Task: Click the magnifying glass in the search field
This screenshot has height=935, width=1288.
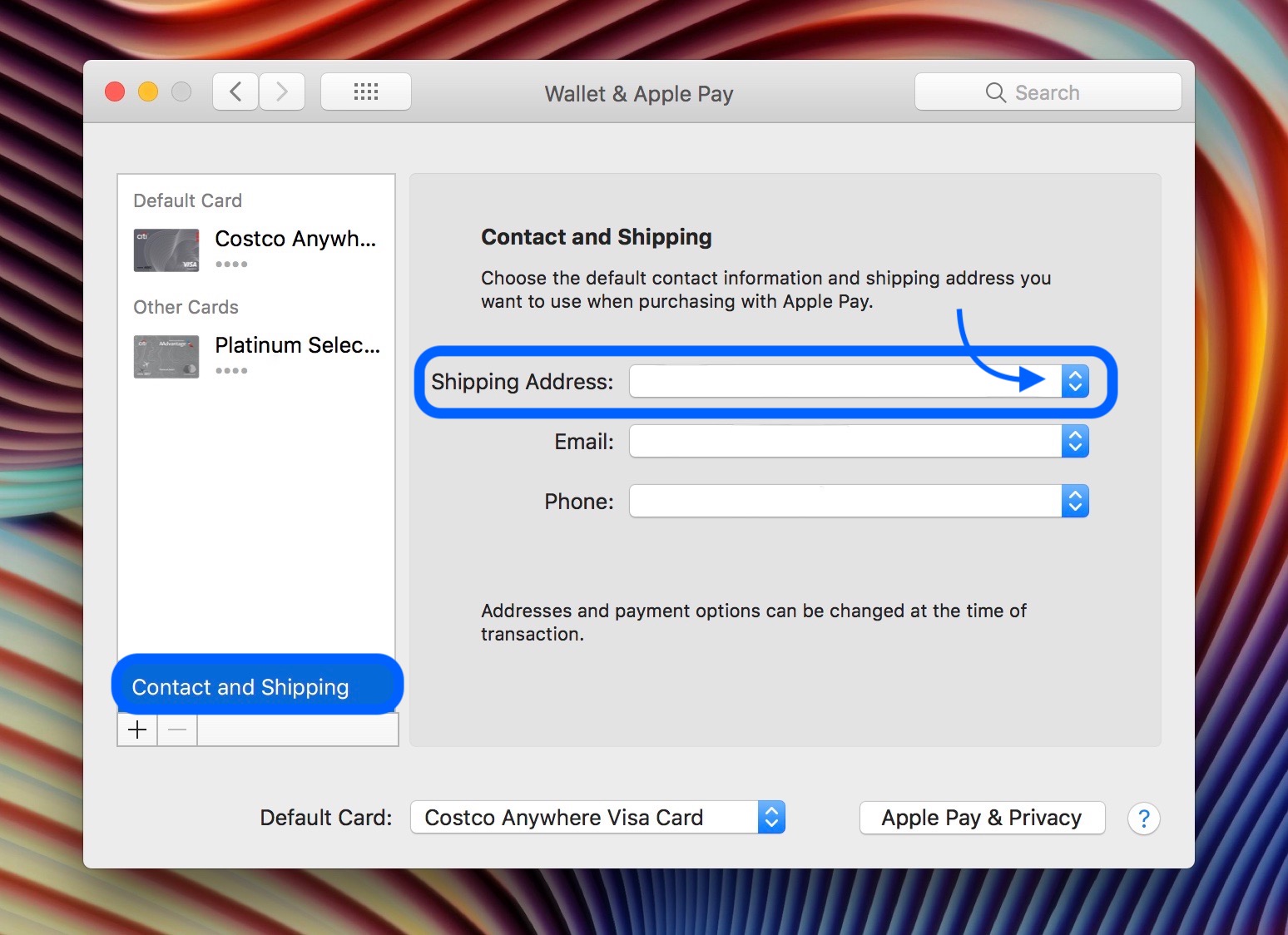Action: coord(995,92)
